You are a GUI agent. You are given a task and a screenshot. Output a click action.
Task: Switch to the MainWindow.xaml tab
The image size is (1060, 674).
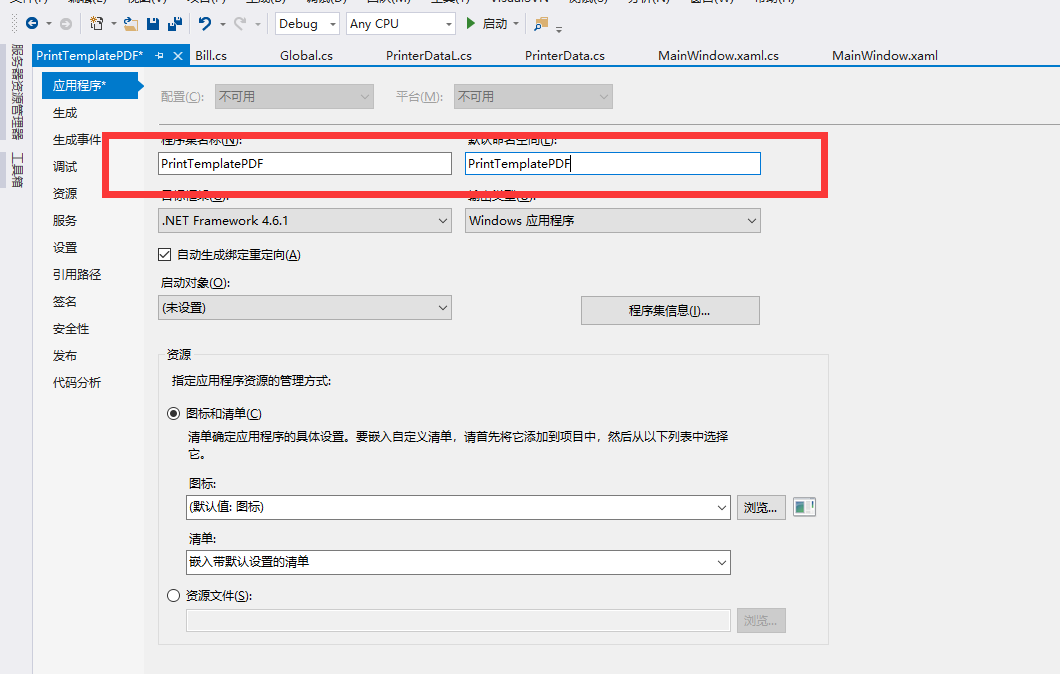click(x=884, y=55)
